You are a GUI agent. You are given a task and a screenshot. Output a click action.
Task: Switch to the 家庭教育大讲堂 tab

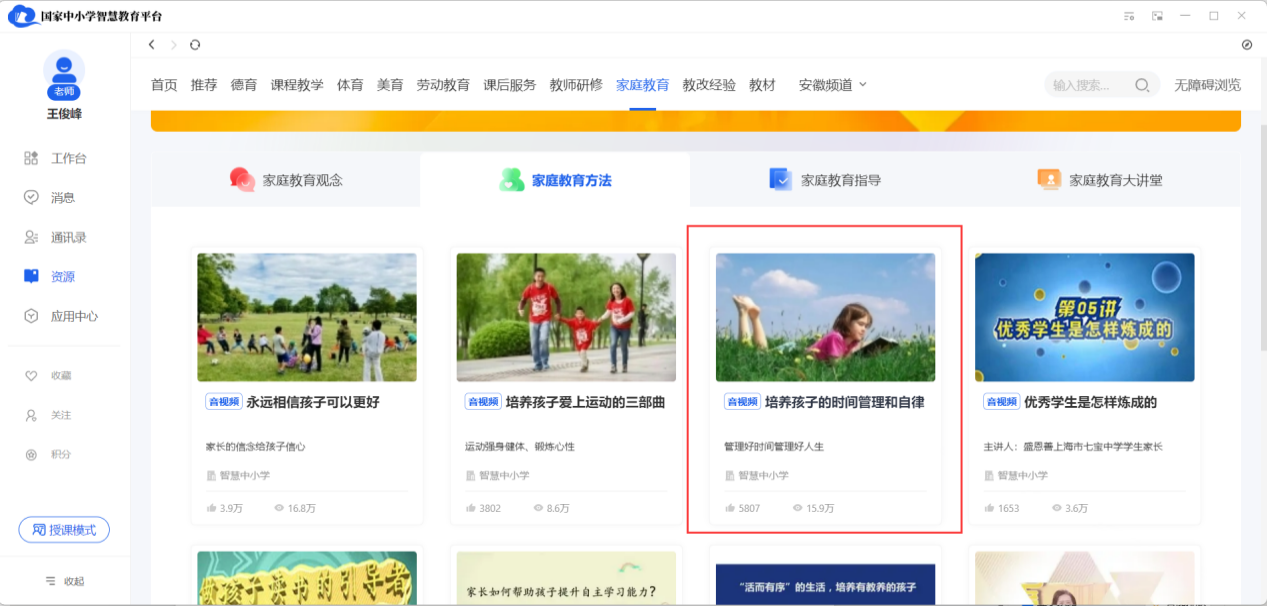pos(1100,180)
